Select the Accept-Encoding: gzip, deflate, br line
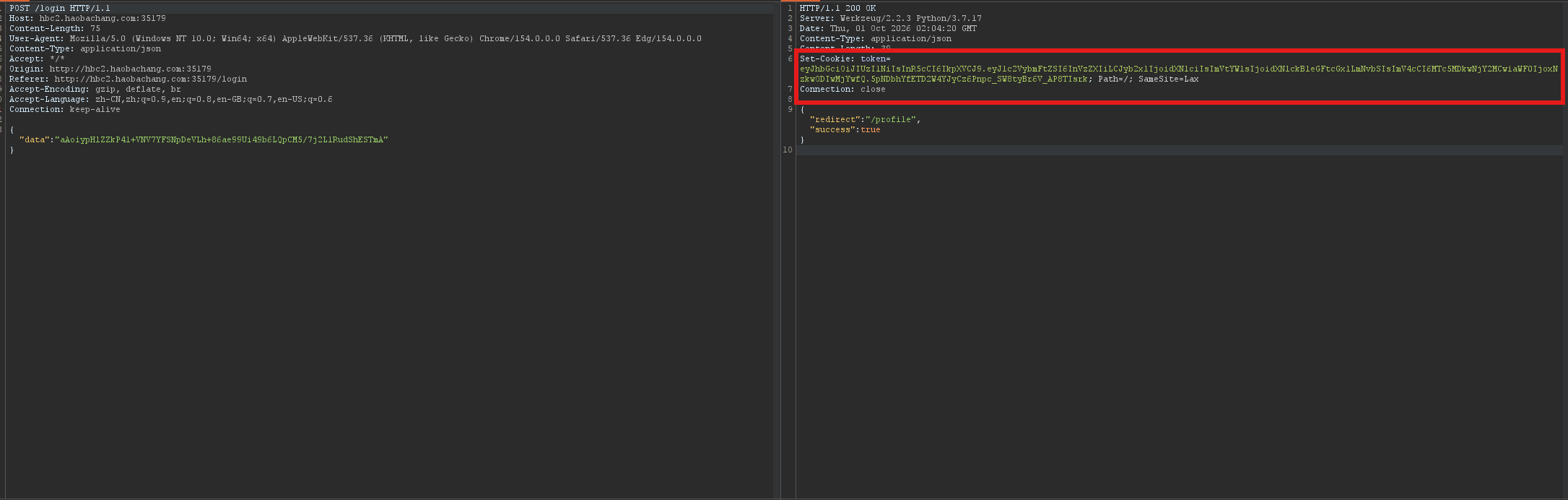The image size is (1568, 500). (x=95, y=90)
